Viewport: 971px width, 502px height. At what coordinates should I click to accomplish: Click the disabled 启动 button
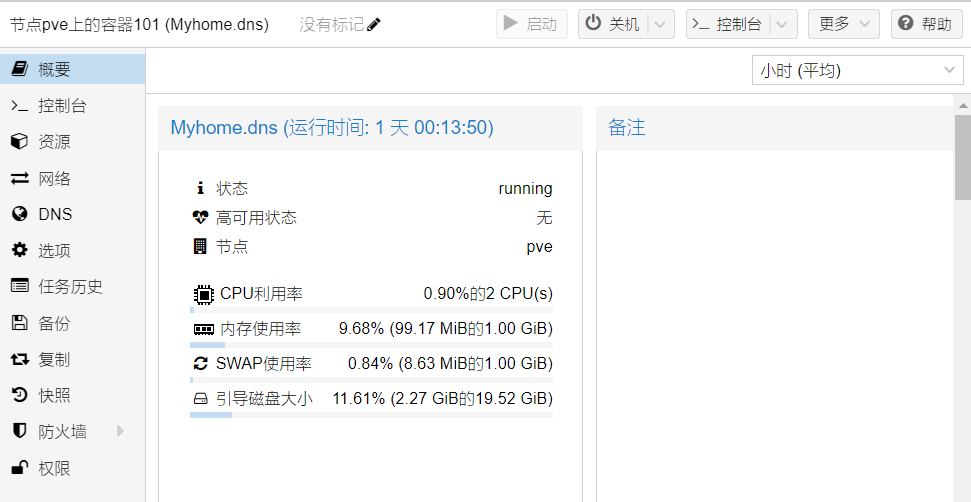point(532,24)
